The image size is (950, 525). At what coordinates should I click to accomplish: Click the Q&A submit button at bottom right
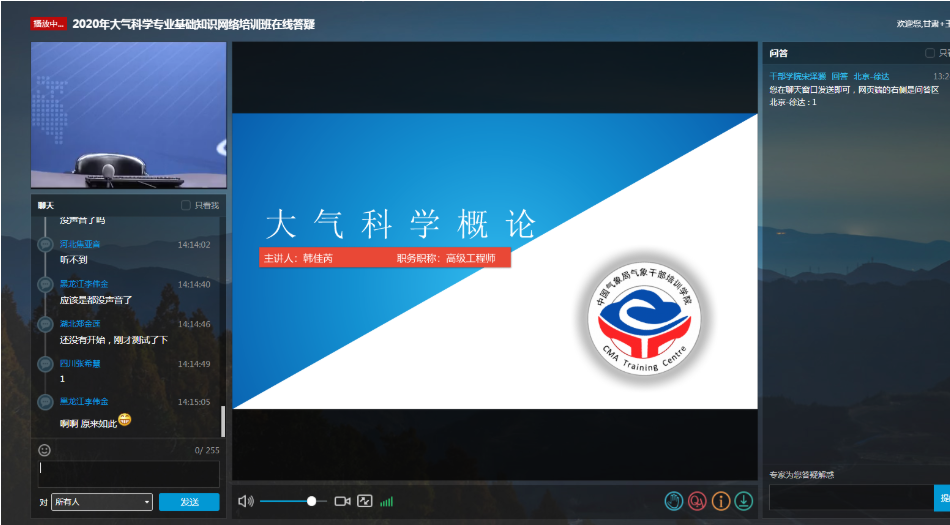coord(942,497)
